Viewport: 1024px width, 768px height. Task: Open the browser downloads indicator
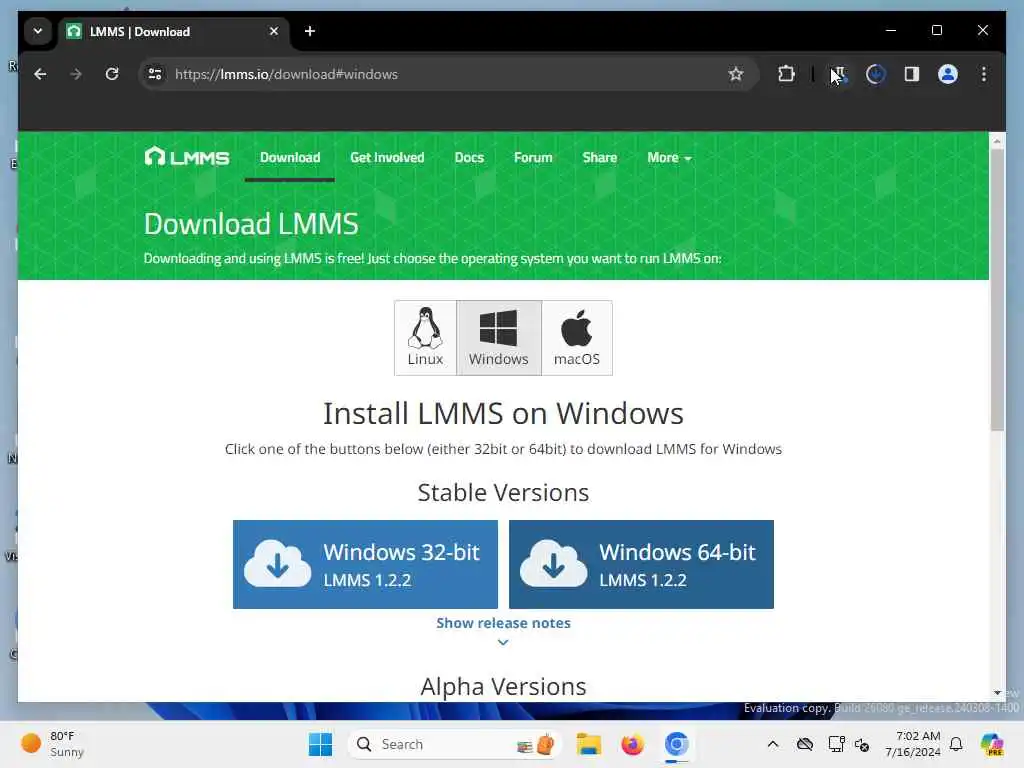point(876,74)
